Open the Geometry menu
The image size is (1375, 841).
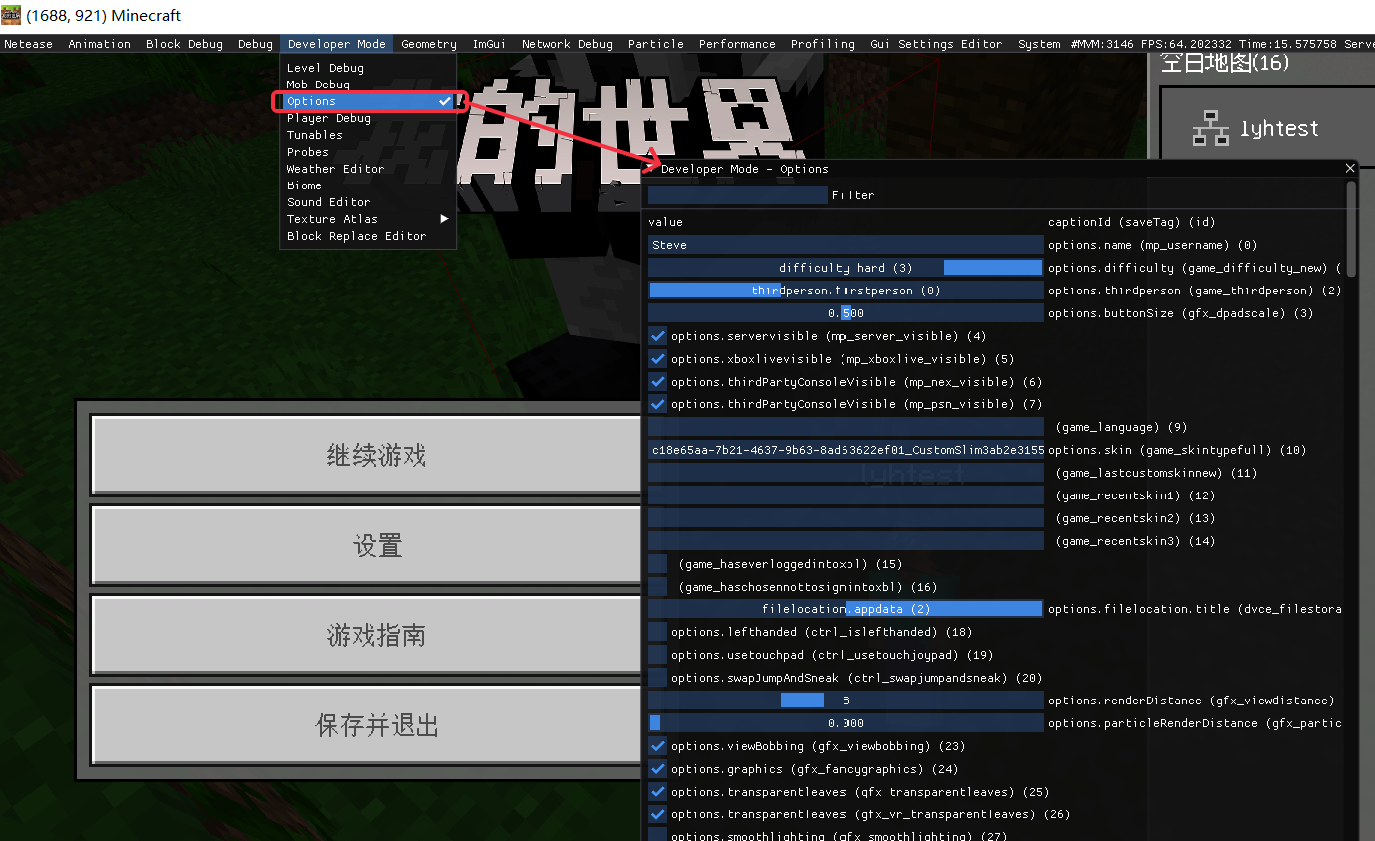coord(429,44)
